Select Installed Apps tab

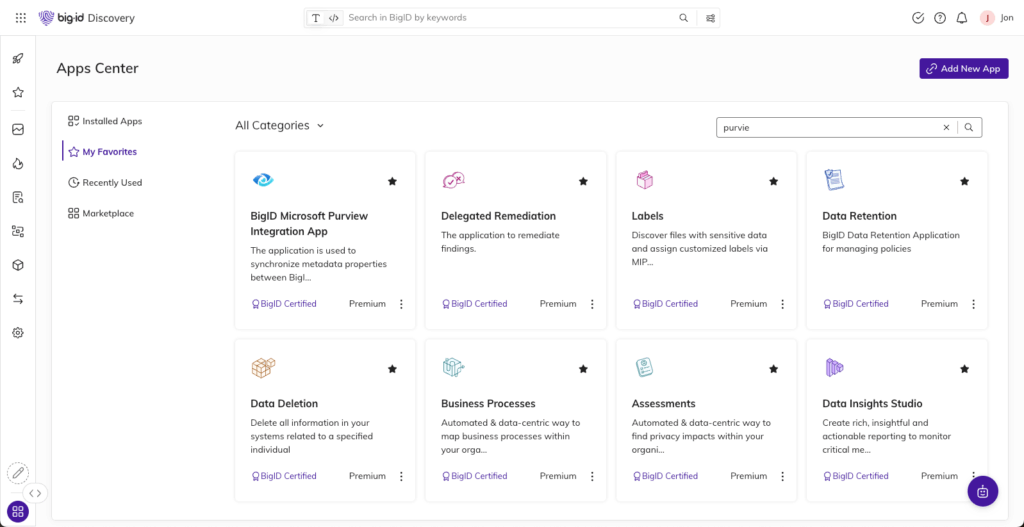click(104, 121)
